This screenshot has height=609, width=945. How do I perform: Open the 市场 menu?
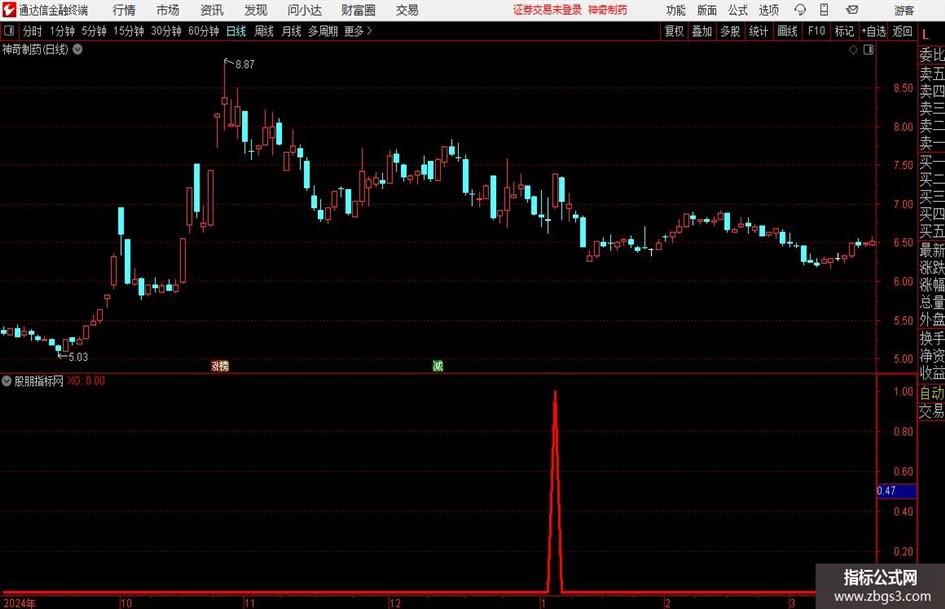(x=168, y=10)
